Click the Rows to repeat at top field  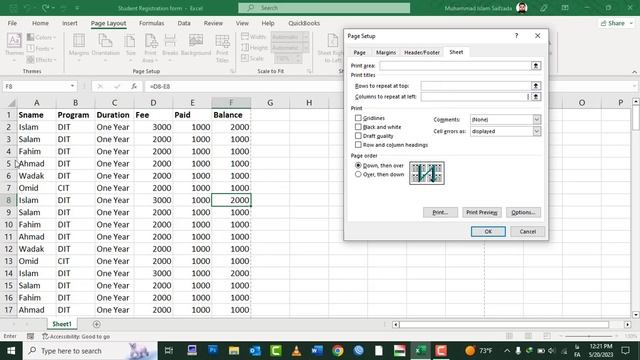click(476, 86)
